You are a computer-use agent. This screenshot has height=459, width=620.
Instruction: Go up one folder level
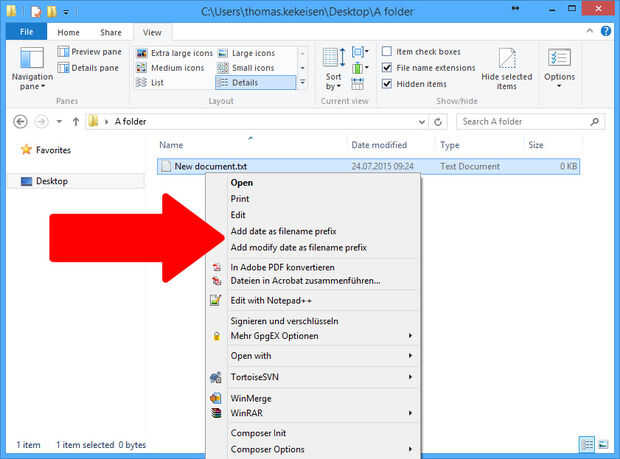click(x=76, y=122)
